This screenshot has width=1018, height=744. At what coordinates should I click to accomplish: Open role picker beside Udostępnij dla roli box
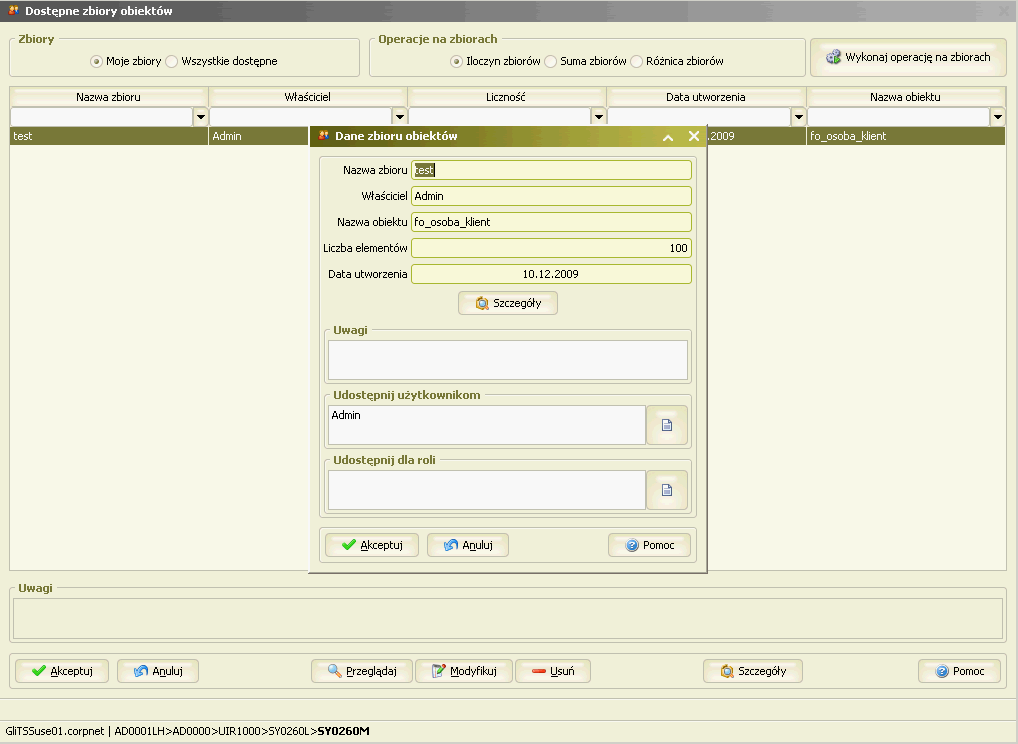tap(667, 490)
